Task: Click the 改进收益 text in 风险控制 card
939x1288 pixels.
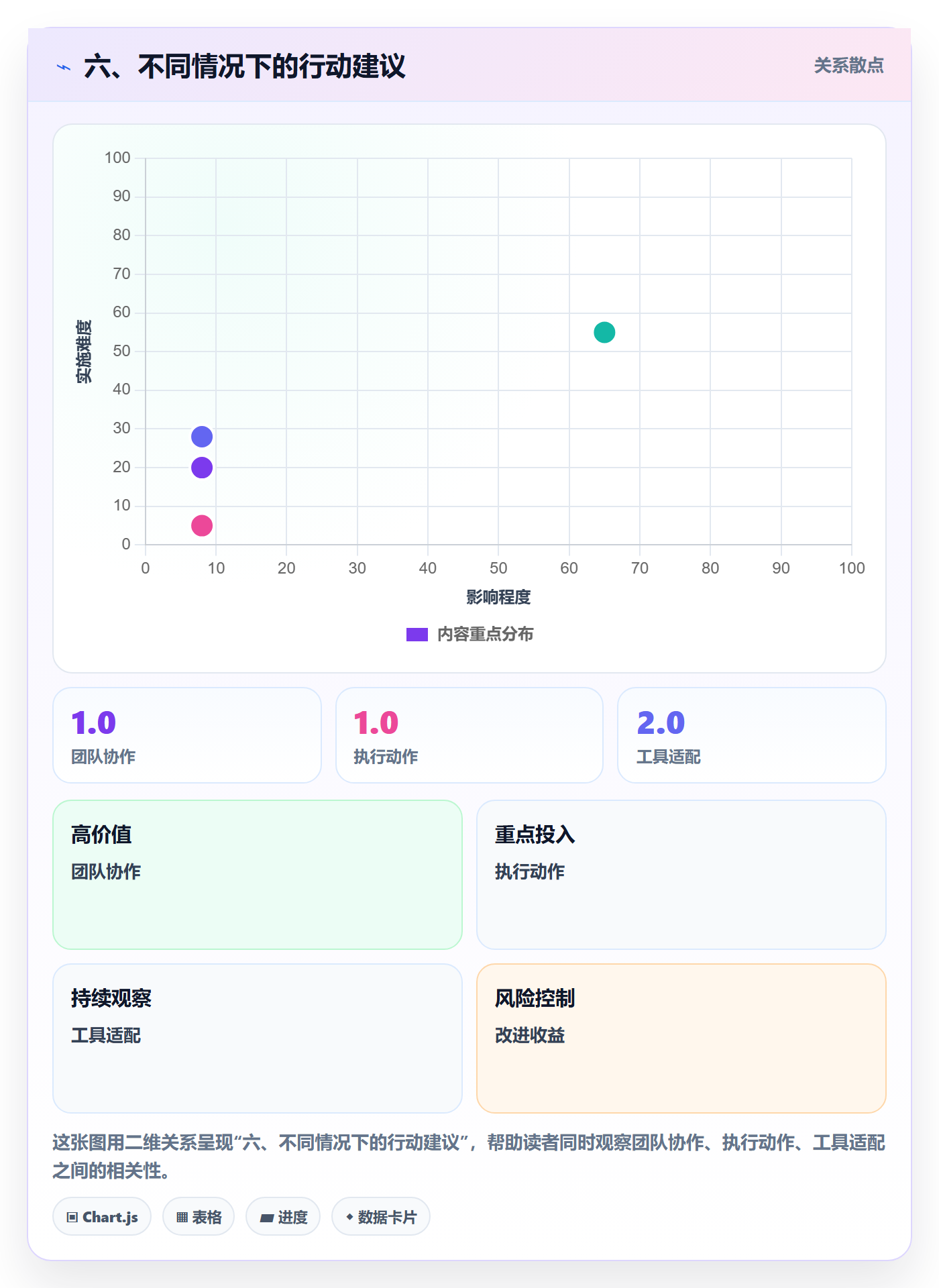Action: coord(530,1035)
